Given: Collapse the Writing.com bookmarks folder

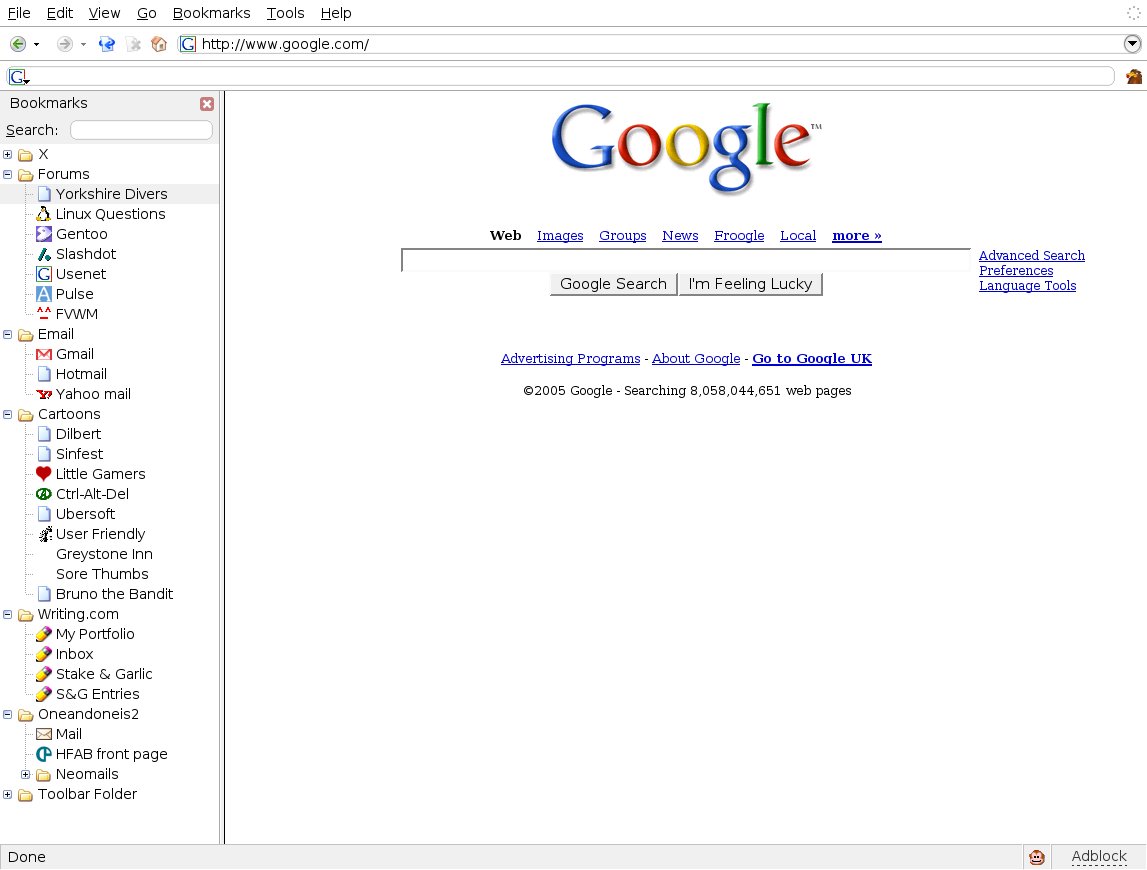Looking at the screenshot, I should click(7, 614).
